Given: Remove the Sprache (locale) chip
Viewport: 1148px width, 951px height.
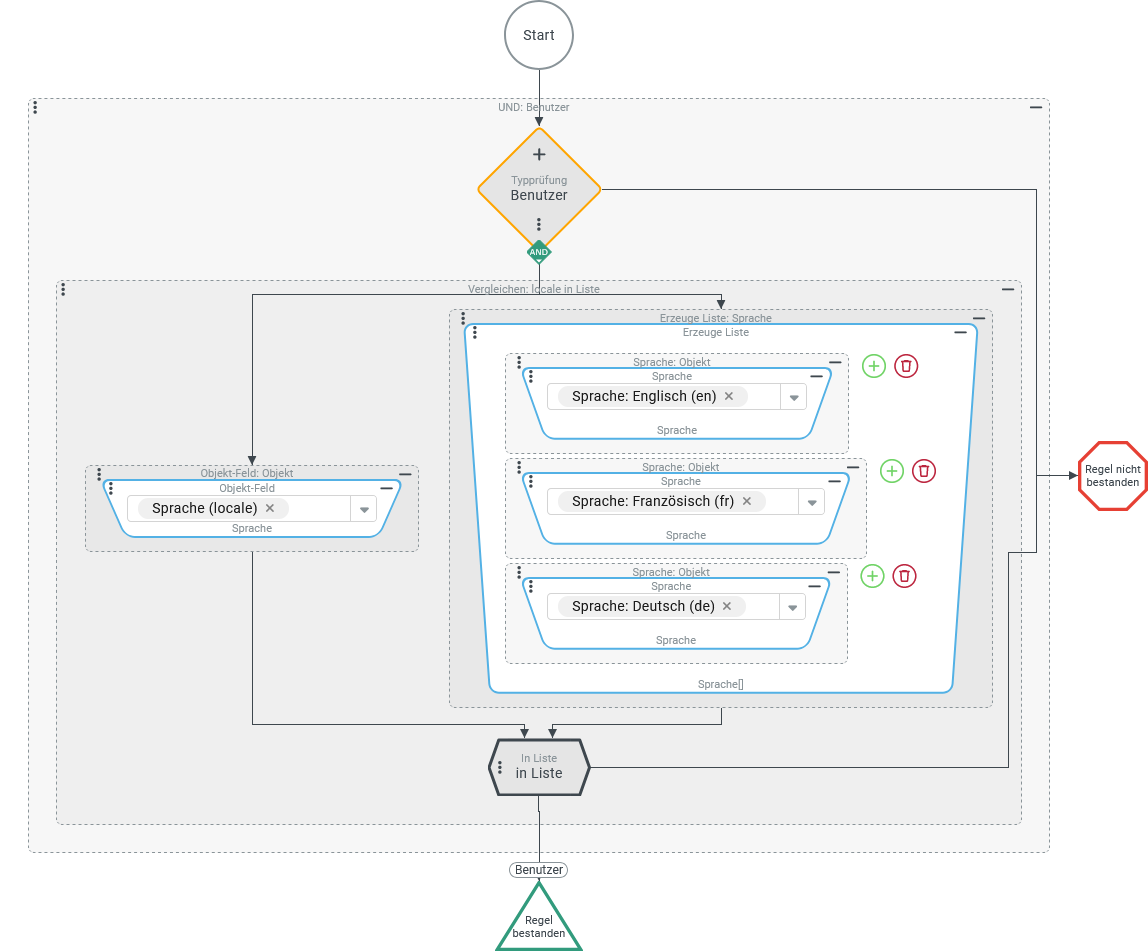Looking at the screenshot, I should click(270, 508).
